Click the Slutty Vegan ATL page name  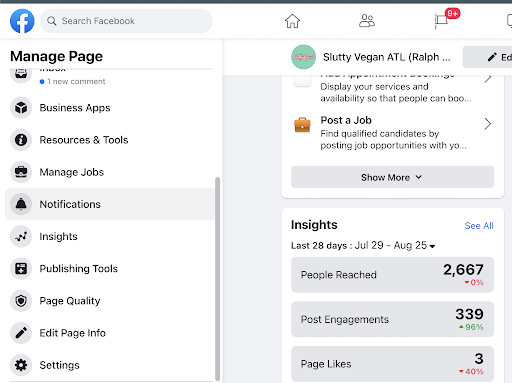[x=387, y=57]
